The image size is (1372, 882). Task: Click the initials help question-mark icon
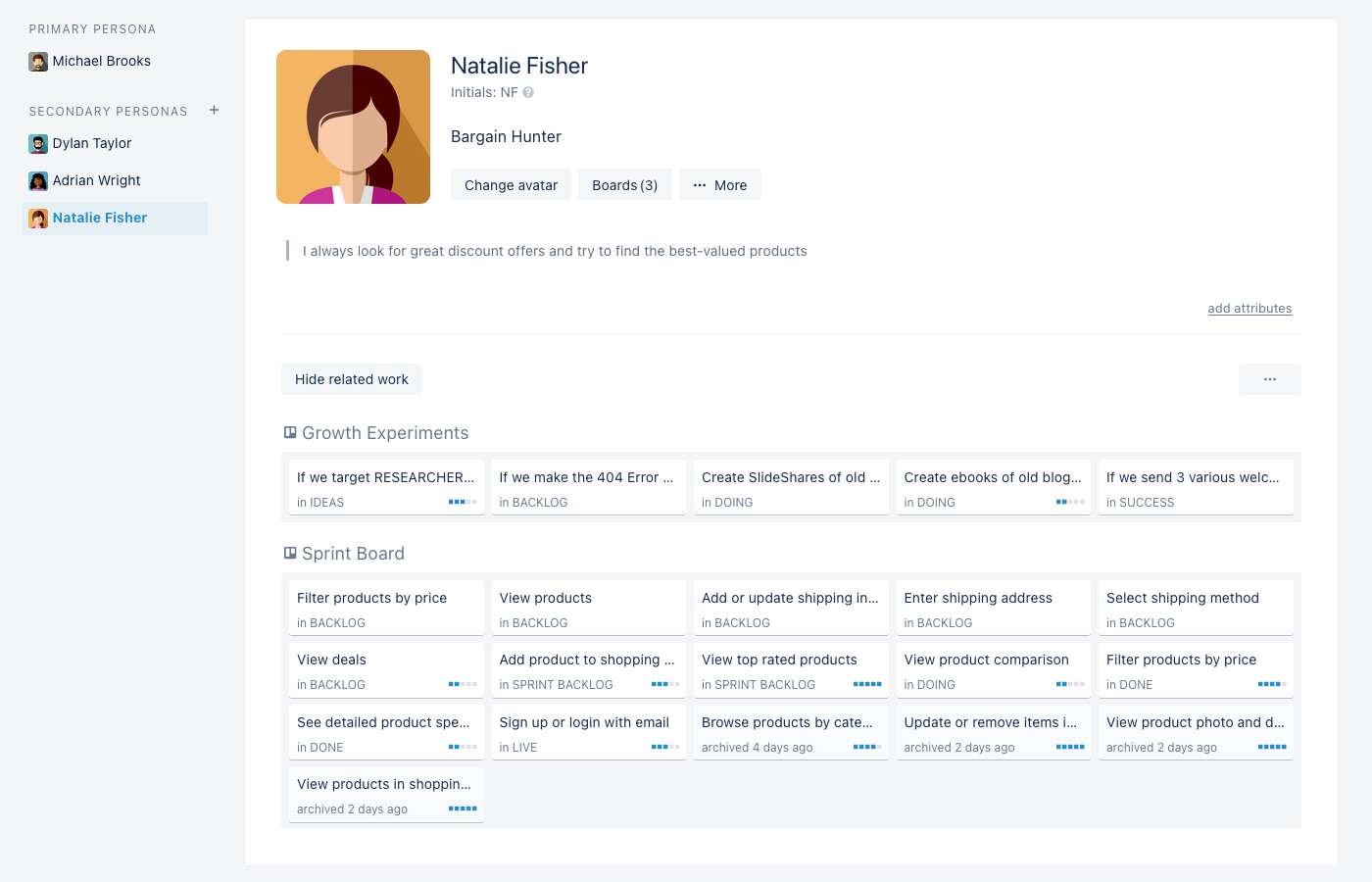(x=528, y=92)
